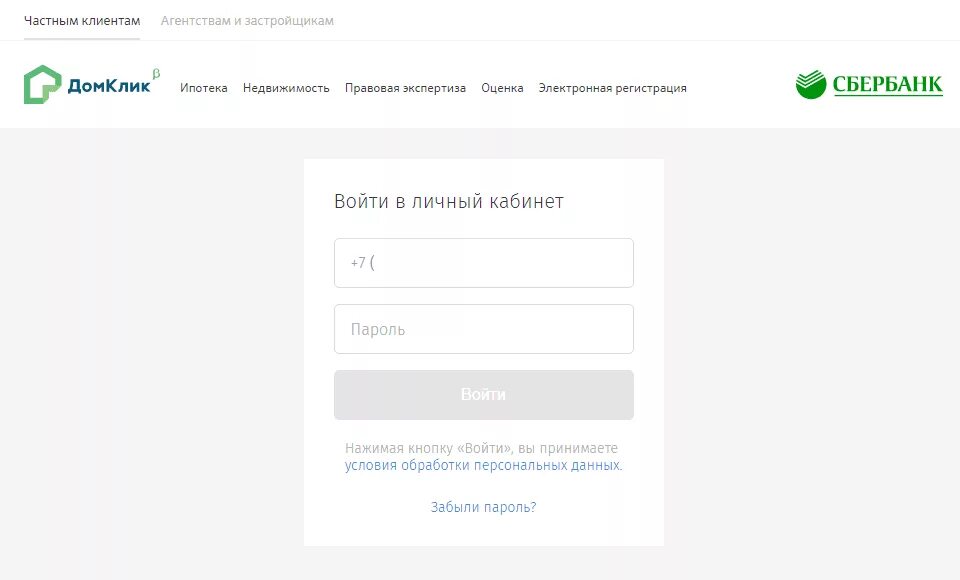Image resolution: width=960 pixels, height=580 pixels.
Task: Focus the Пароль password field
Action: coord(484,329)
